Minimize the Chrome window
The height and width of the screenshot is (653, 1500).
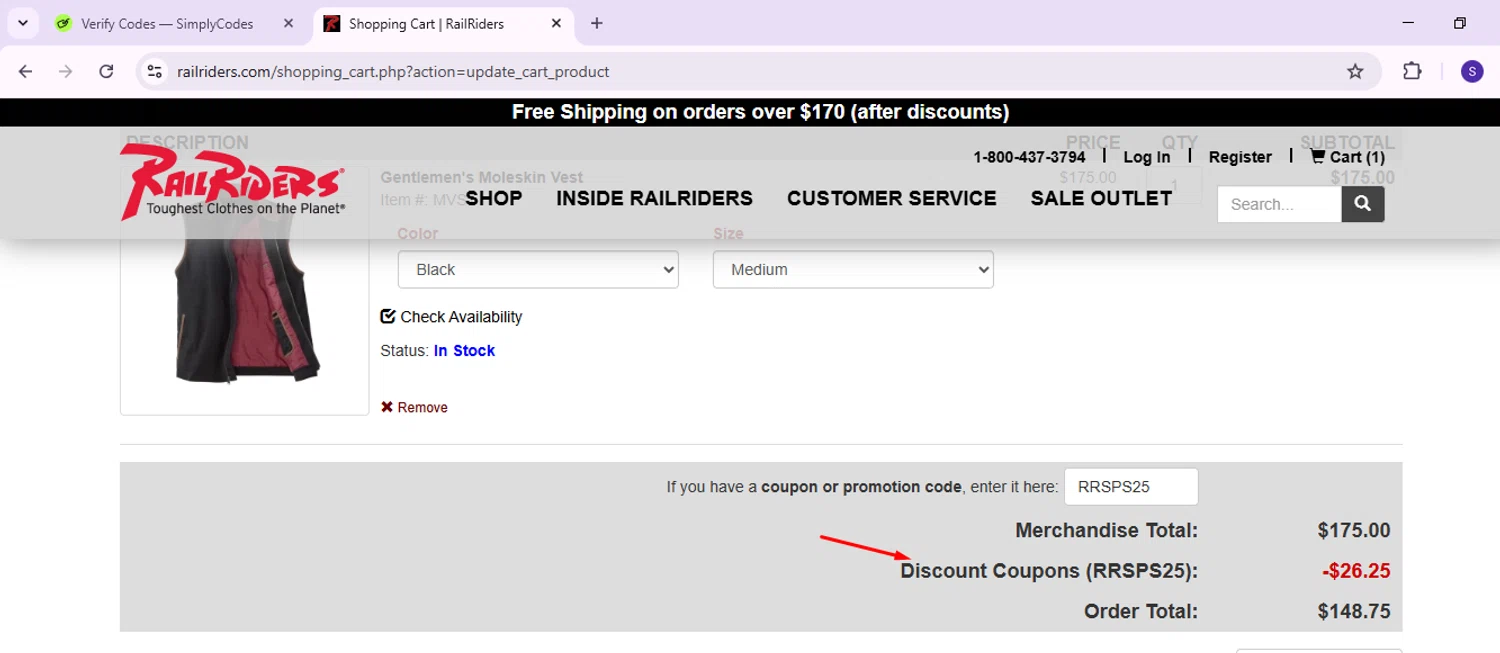1408,23
